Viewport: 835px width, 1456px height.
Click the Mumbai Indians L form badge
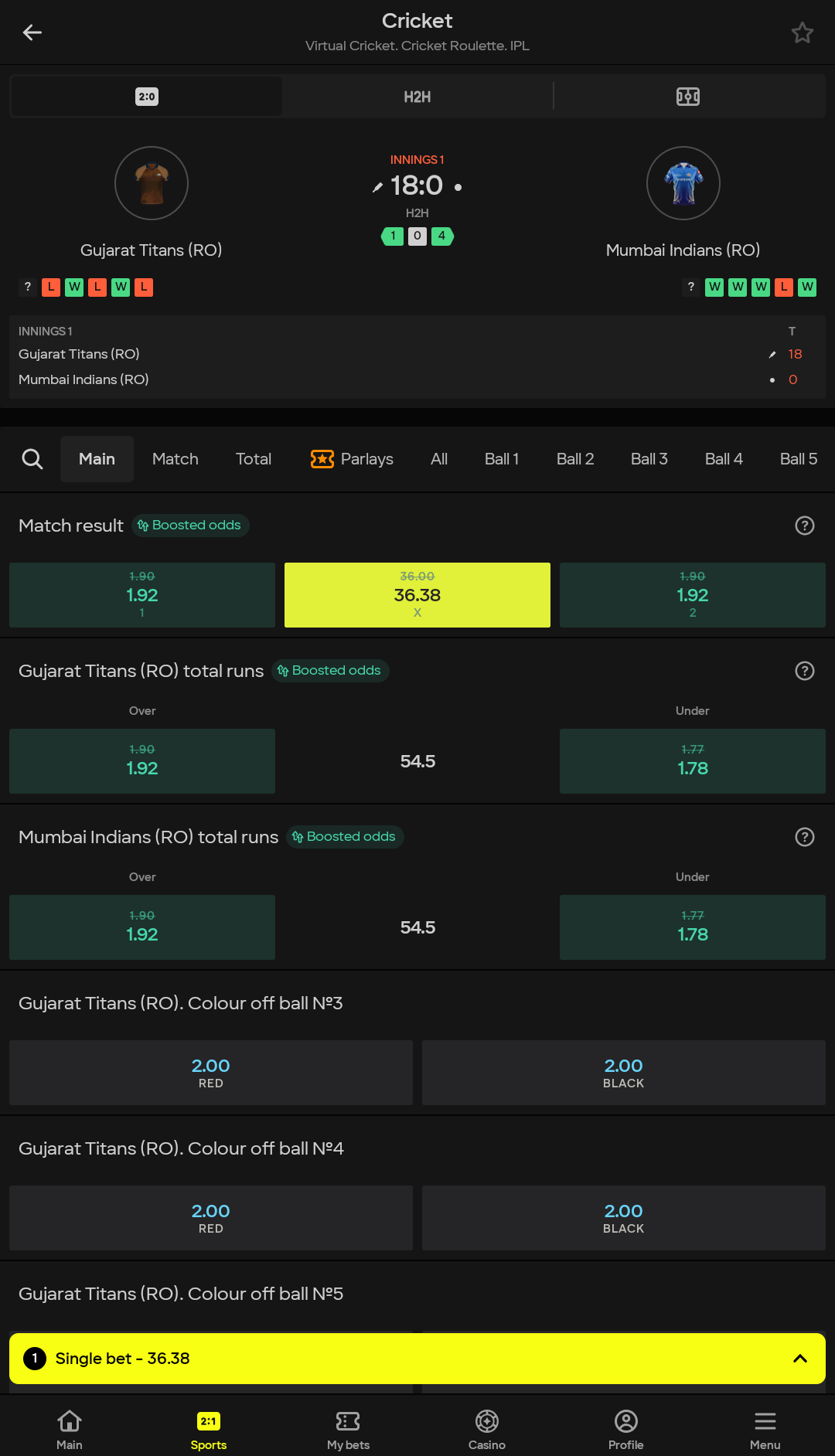(x=784, y=287)
